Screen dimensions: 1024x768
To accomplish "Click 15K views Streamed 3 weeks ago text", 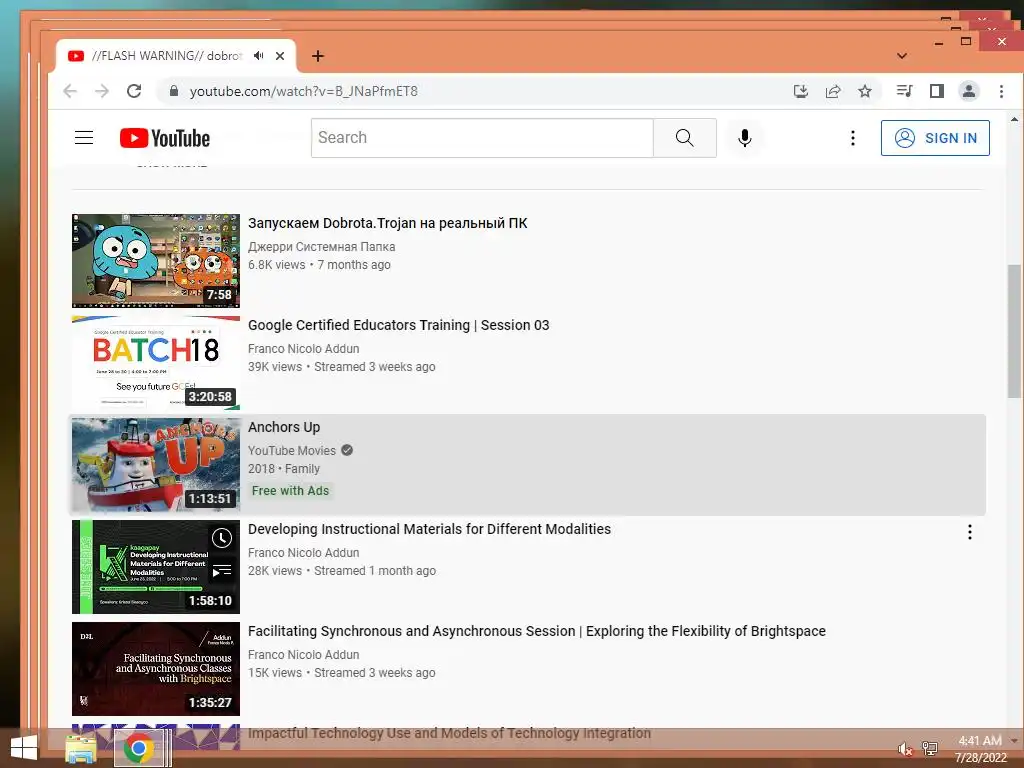I will [x=342, y=672].
